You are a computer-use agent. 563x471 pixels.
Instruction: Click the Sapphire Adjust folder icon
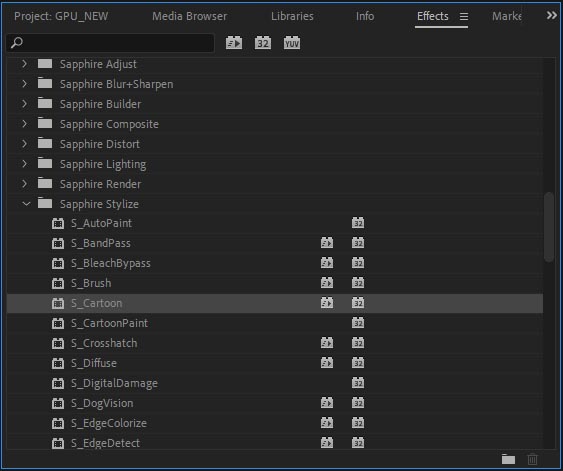tap(45, 64)
